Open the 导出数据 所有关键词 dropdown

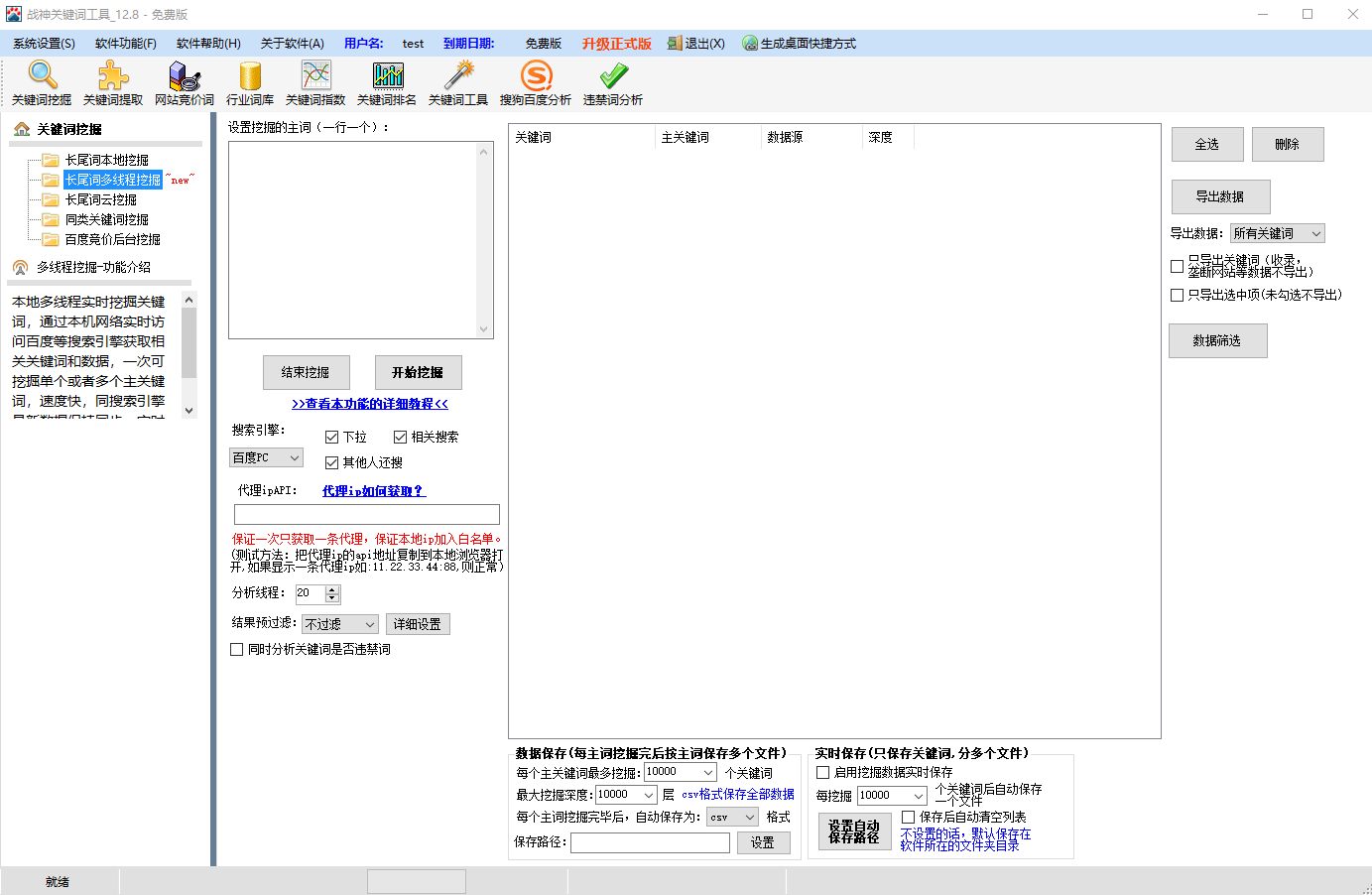coord(1278,233)
